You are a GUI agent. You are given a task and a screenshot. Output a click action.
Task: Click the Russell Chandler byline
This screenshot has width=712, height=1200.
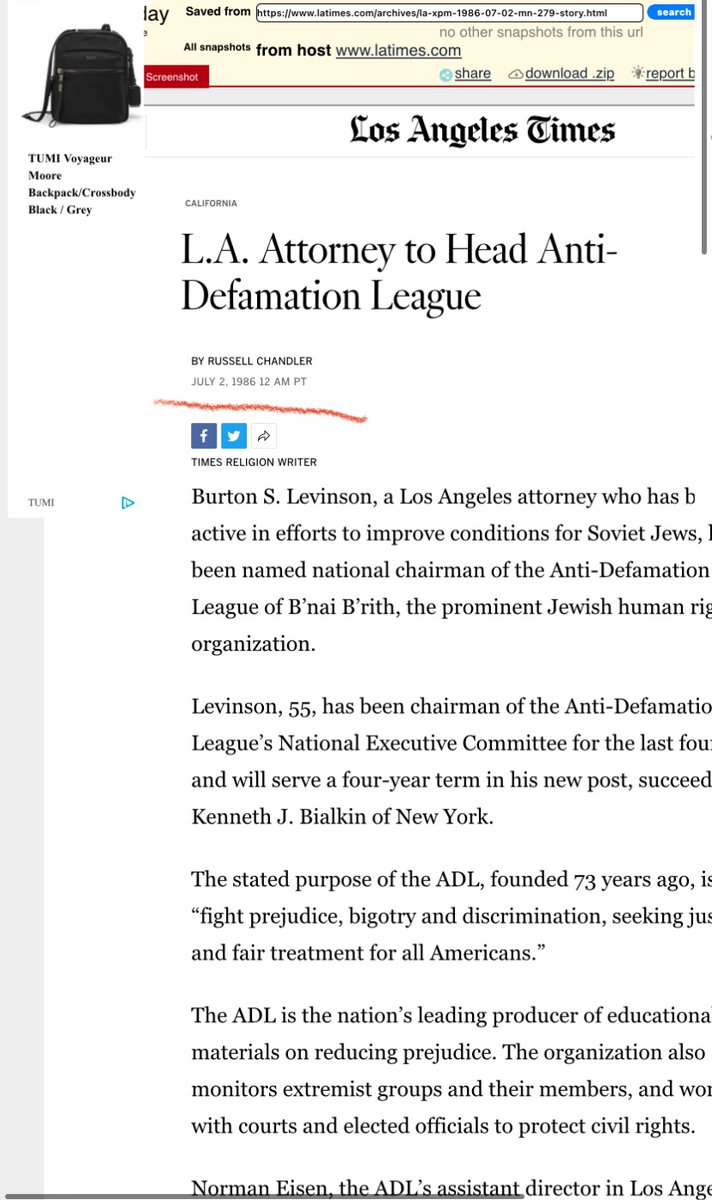point(251,361)
